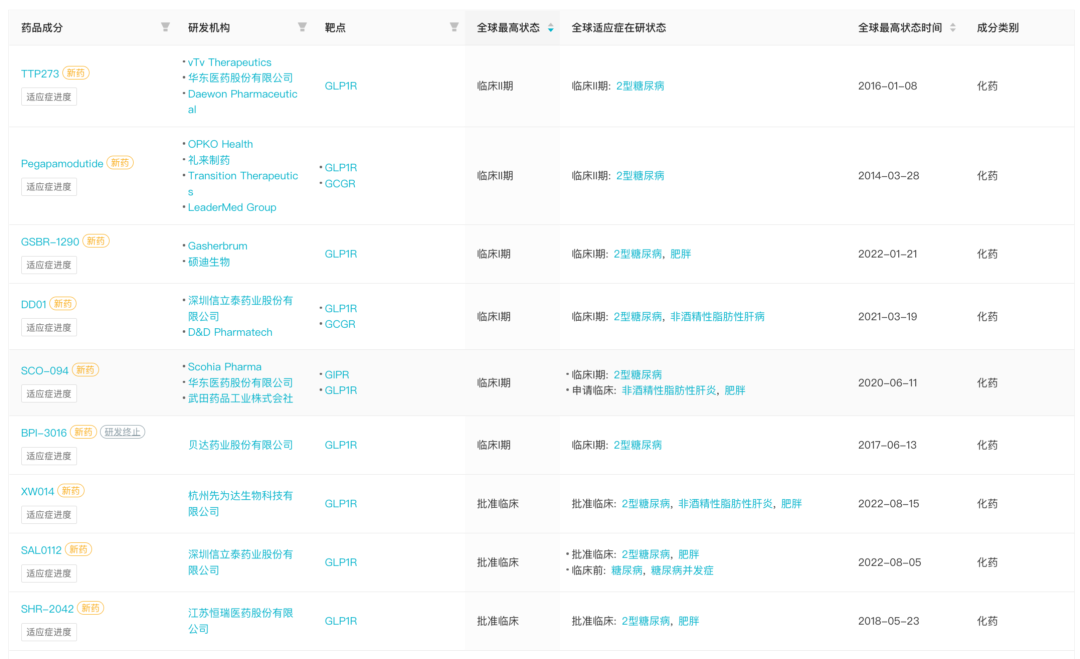Sort by 全球最高状态 column arrows

click(x=550, y=28)
